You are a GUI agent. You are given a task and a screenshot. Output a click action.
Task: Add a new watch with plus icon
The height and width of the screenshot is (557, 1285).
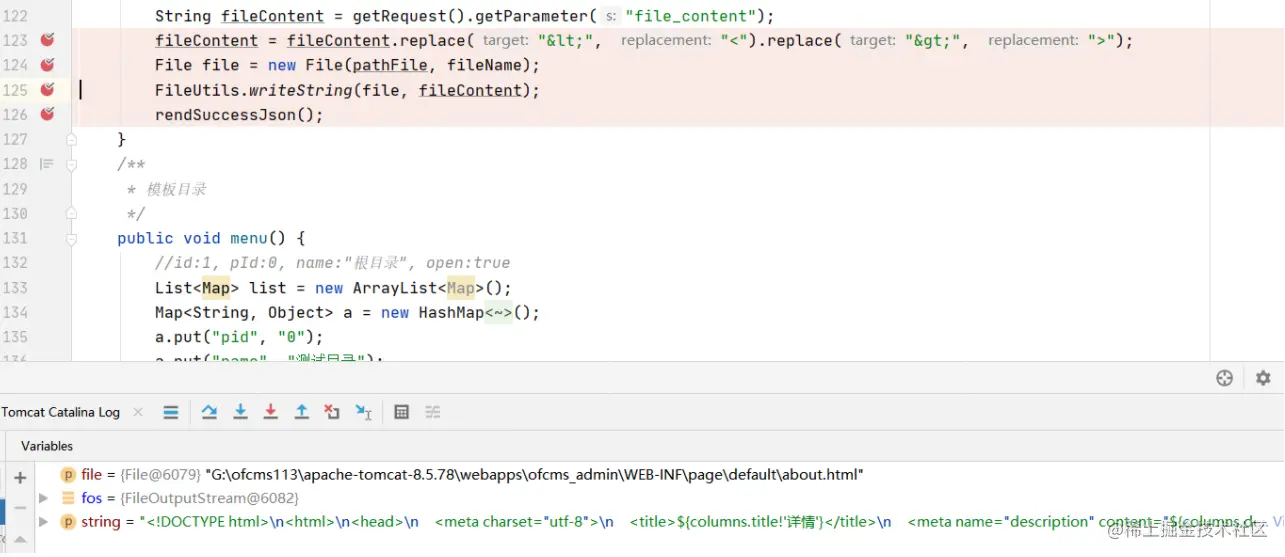(x=20, y=478)
